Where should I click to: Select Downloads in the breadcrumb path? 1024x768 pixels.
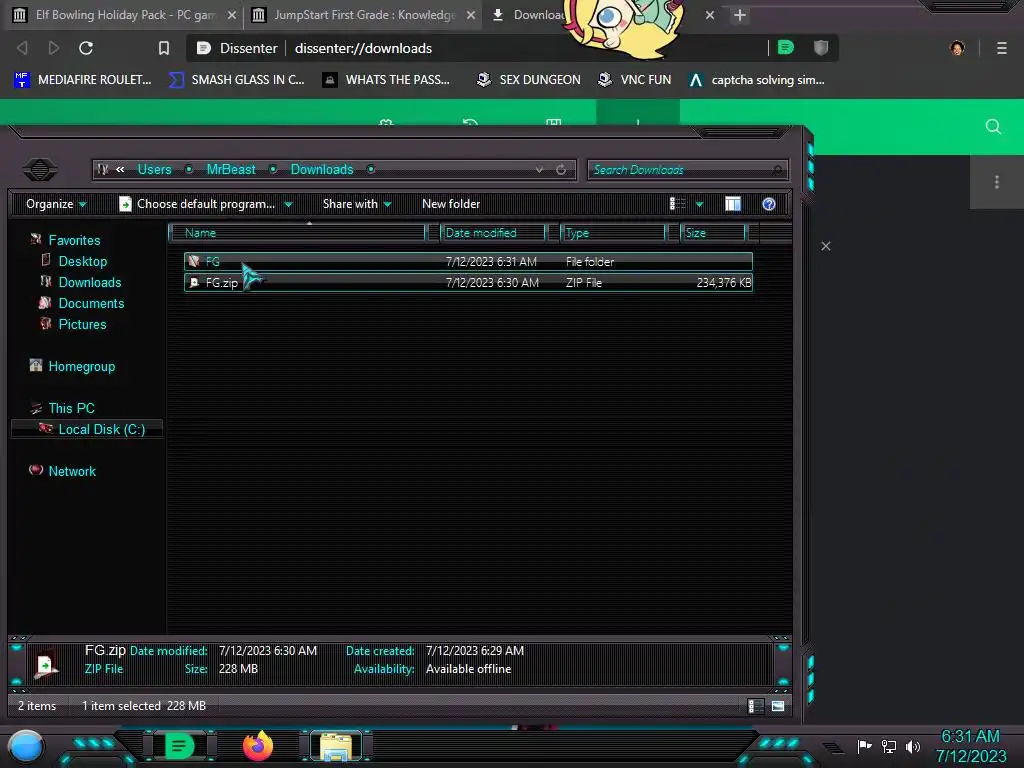[322, 169]
